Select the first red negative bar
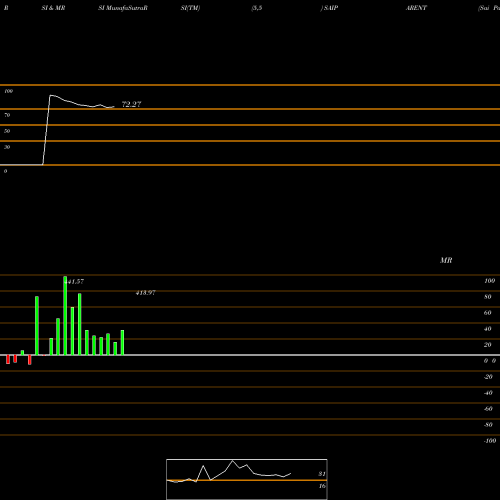 coord(8,359)
